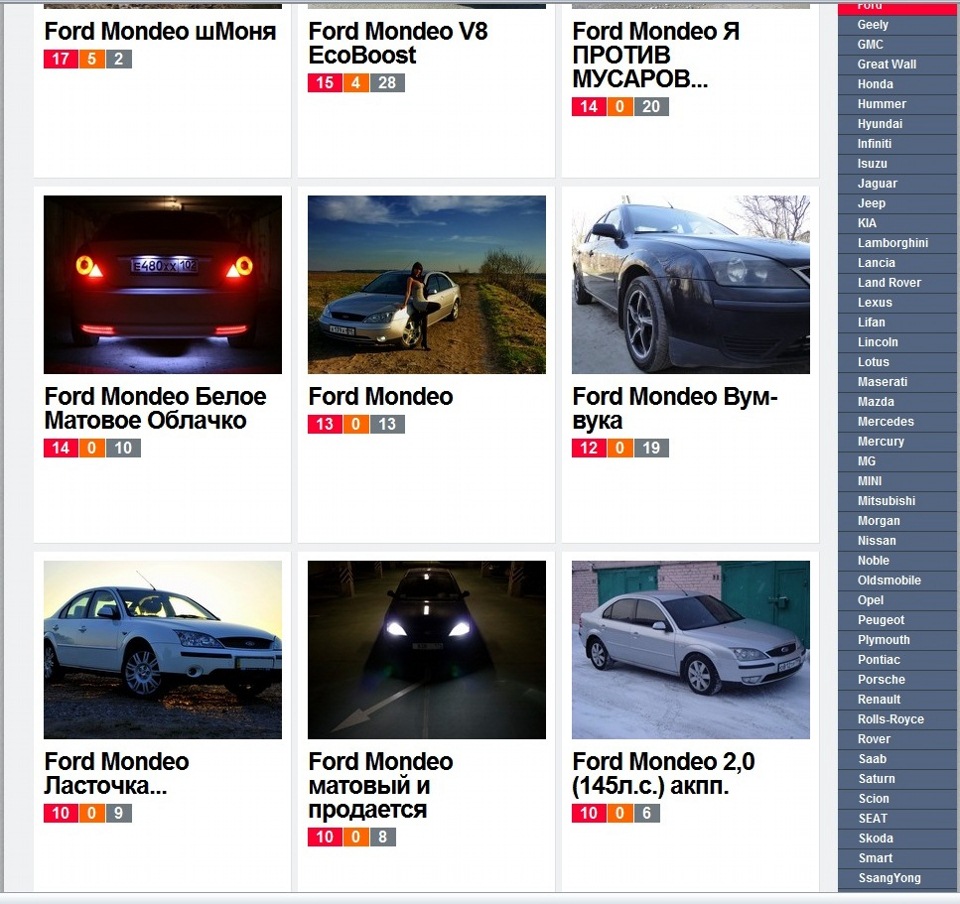Open Ford Mondeo Ласточка title link
The image size is (960, 904).
[x=116, y=774]
